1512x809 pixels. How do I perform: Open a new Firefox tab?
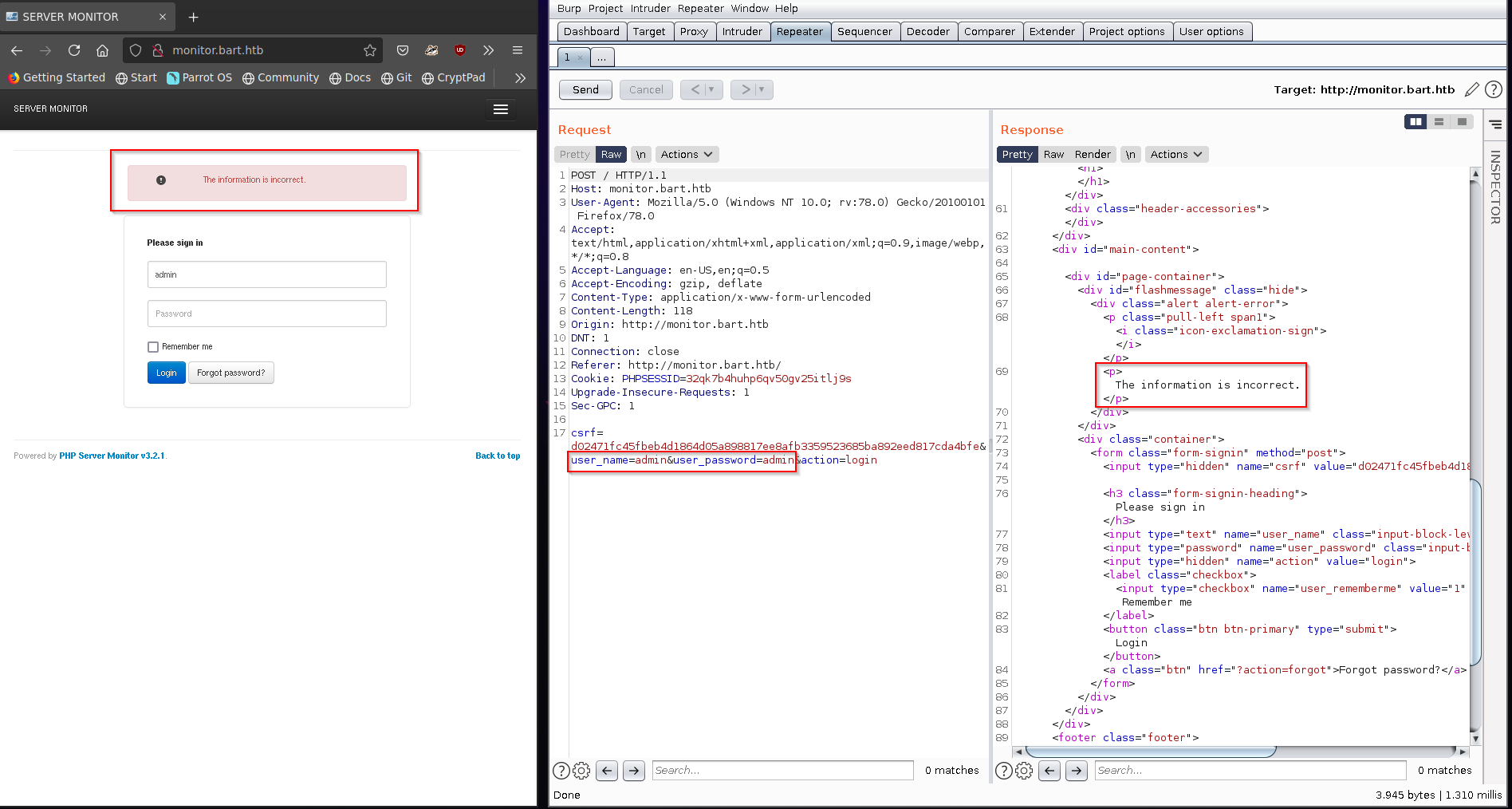(193, 17)
